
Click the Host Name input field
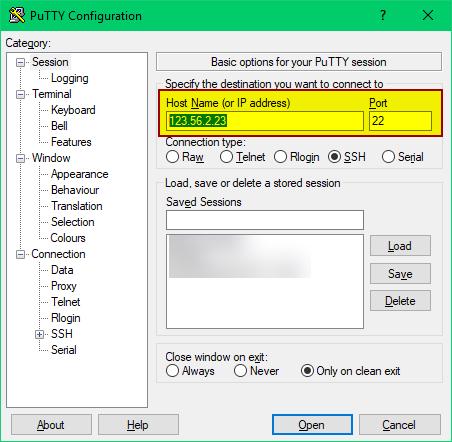coord(265,121)
